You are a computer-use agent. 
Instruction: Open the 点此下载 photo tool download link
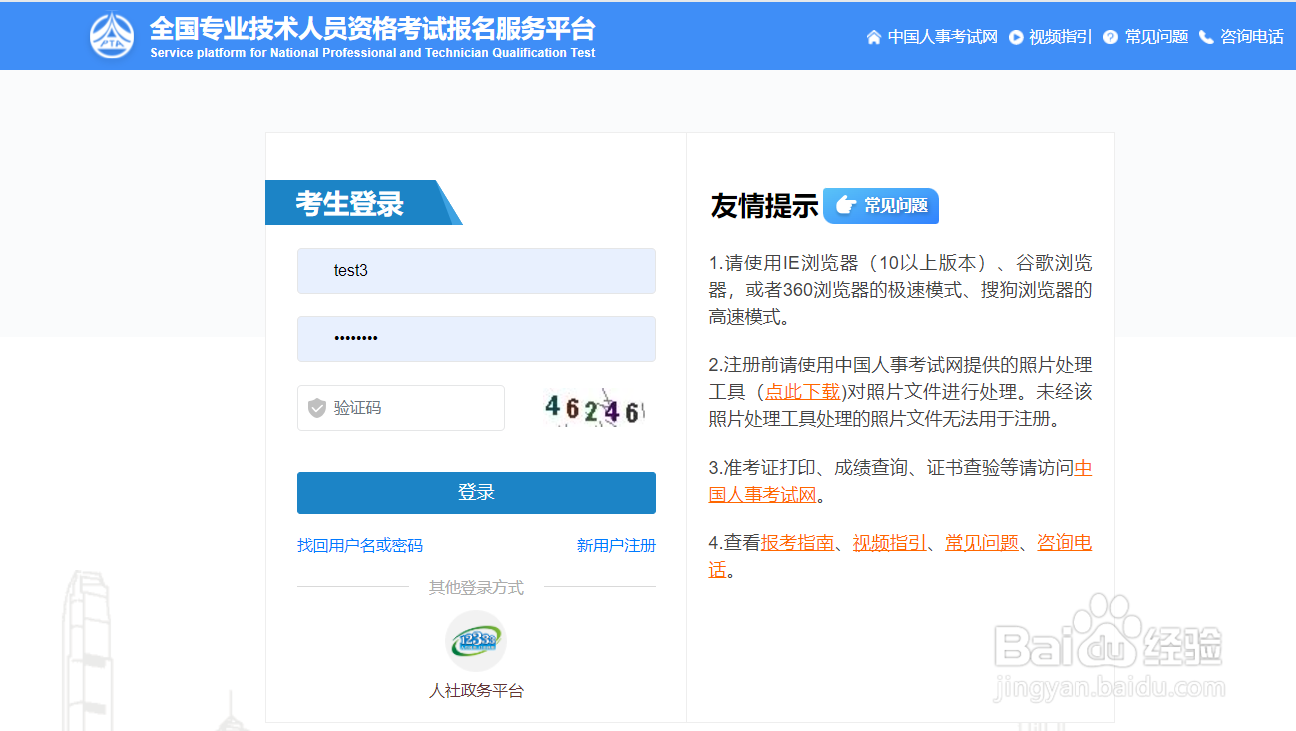click(801, 392)
